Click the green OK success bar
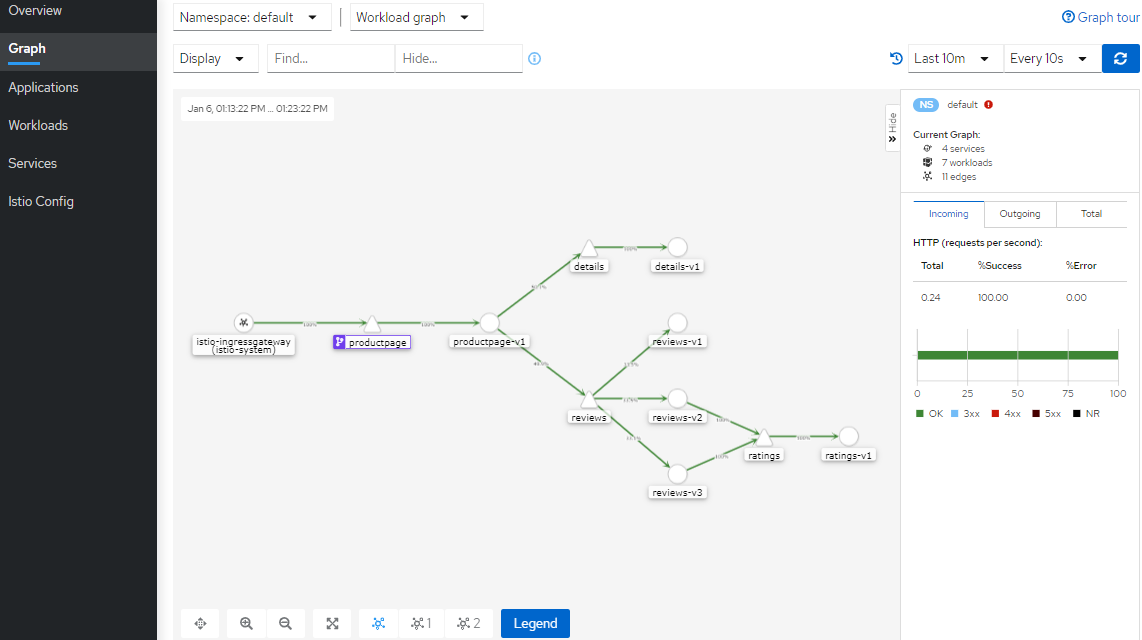The image size is (1142, 640). tap(1017, 355)
